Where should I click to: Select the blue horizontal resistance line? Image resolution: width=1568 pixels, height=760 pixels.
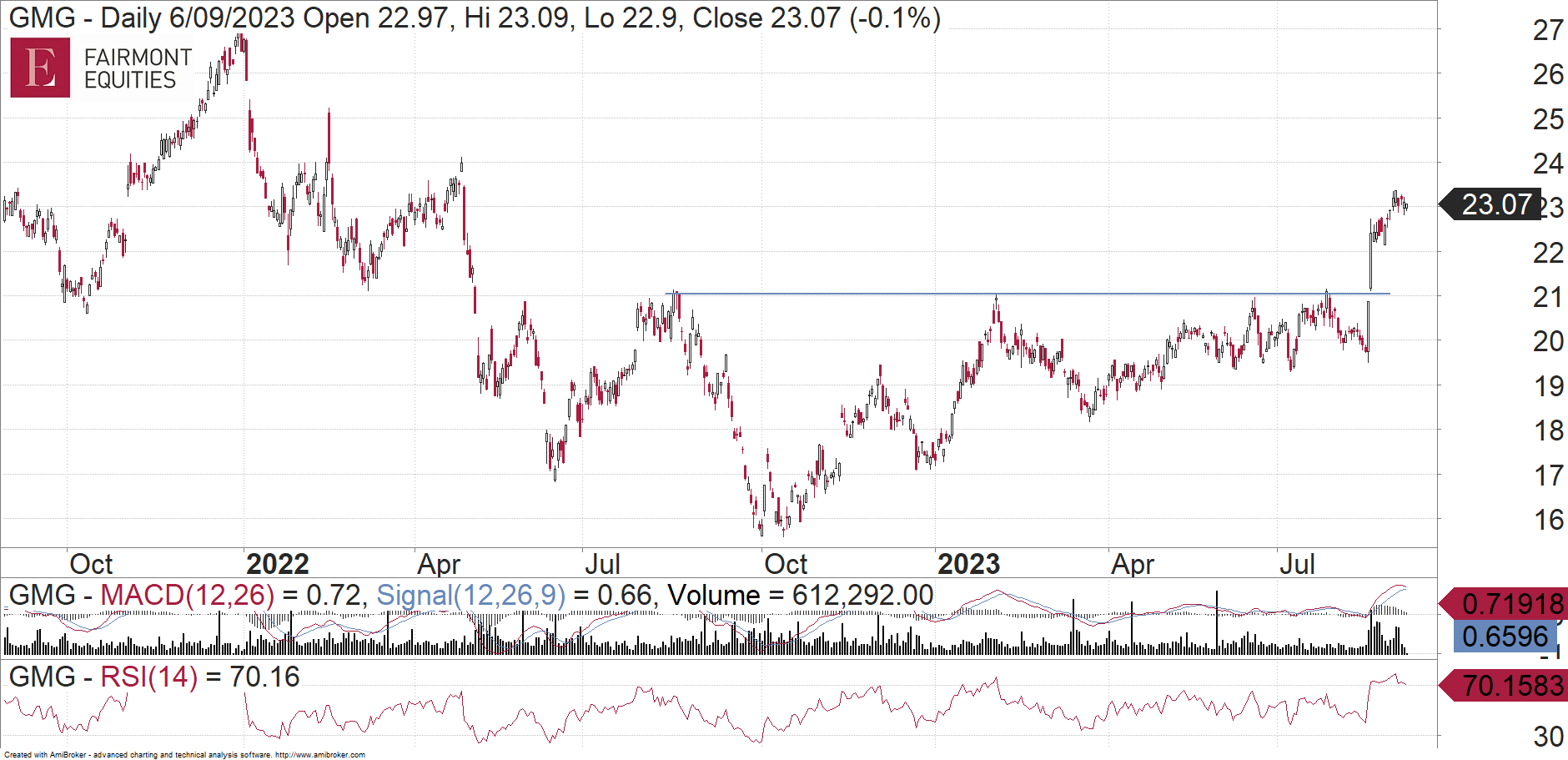point(1001,294)
